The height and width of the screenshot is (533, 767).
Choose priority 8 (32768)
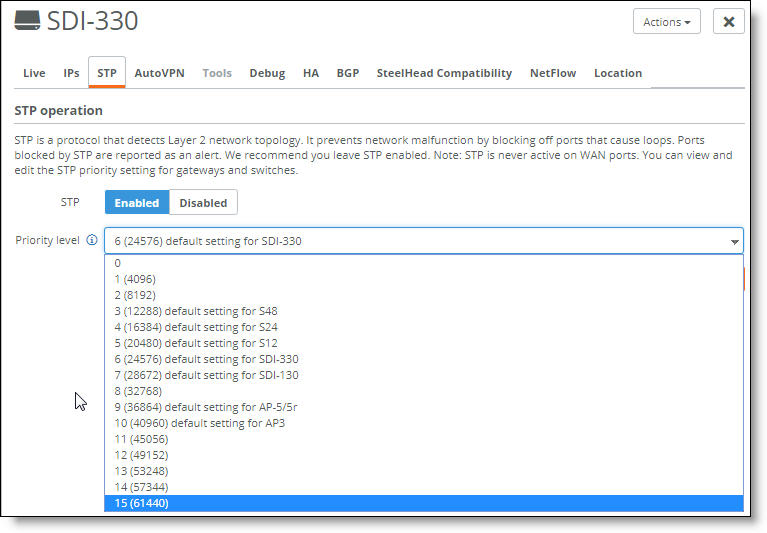point(424,391)
